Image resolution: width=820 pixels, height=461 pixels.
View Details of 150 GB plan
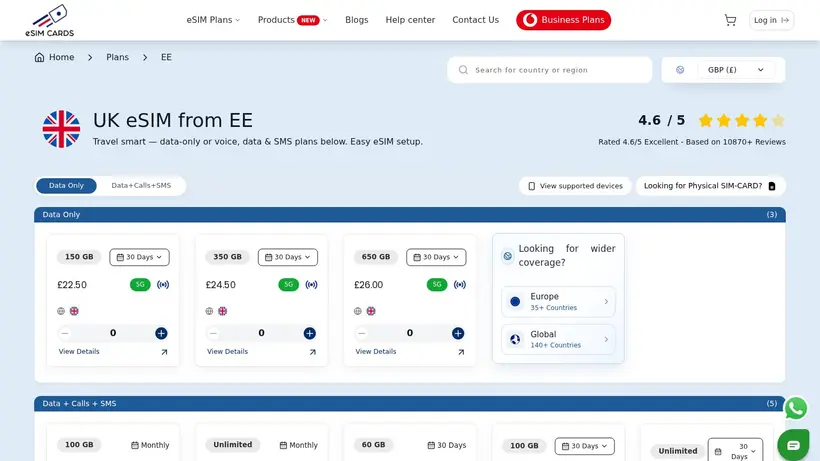point(79,352)
